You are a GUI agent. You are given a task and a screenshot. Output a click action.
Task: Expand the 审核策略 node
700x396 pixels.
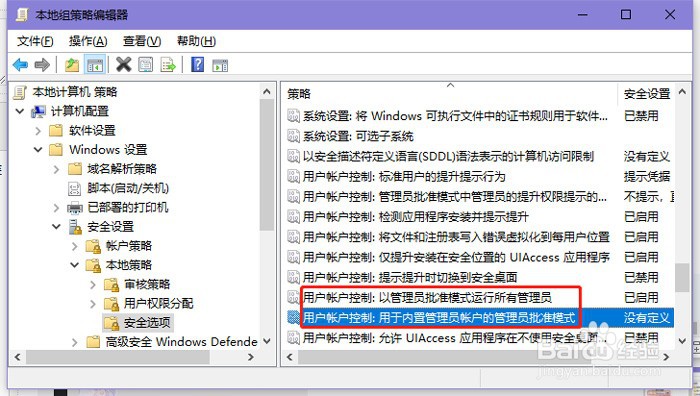93,284
